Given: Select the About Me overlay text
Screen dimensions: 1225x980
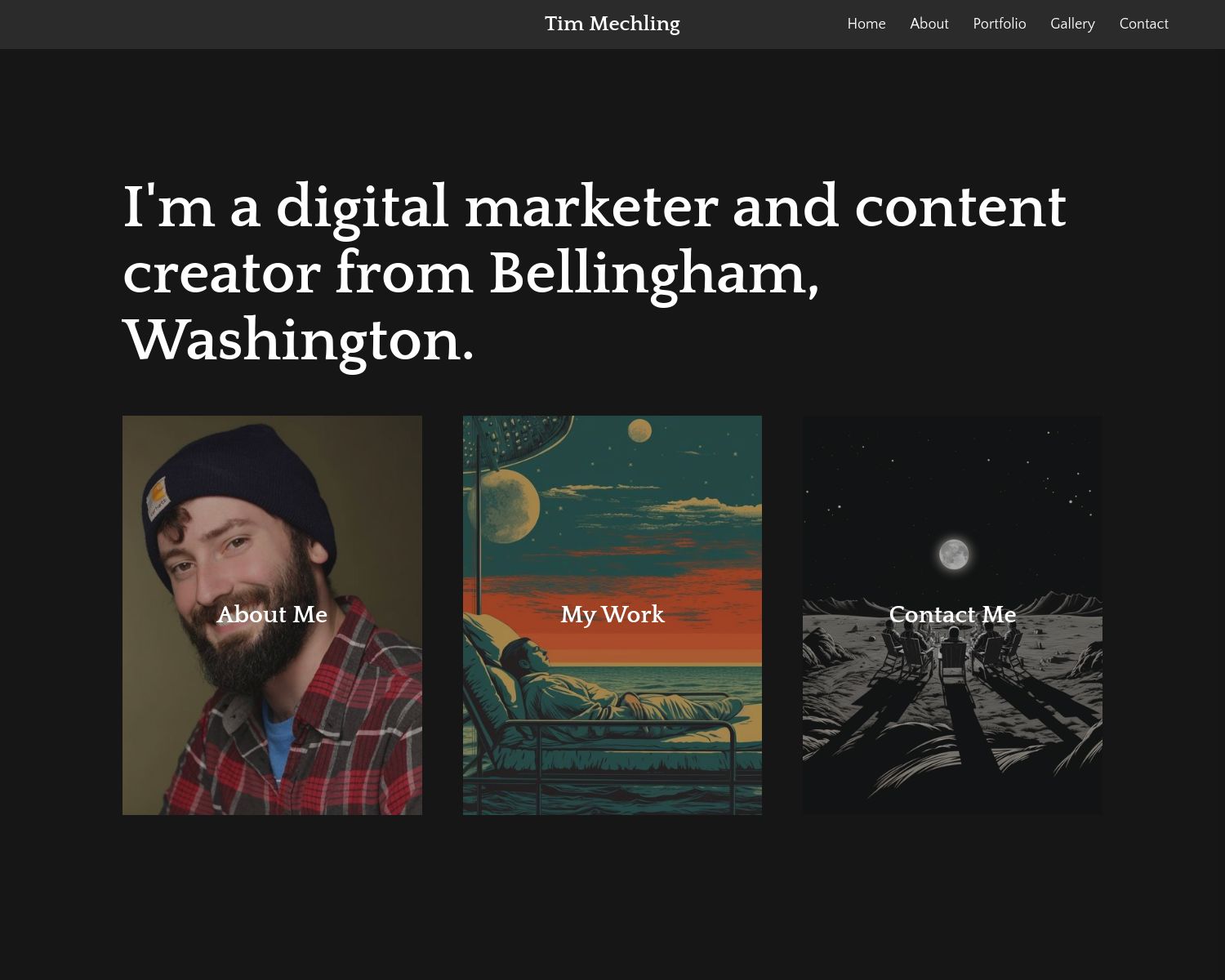Looking at the screenshot, I should point(272,614).
